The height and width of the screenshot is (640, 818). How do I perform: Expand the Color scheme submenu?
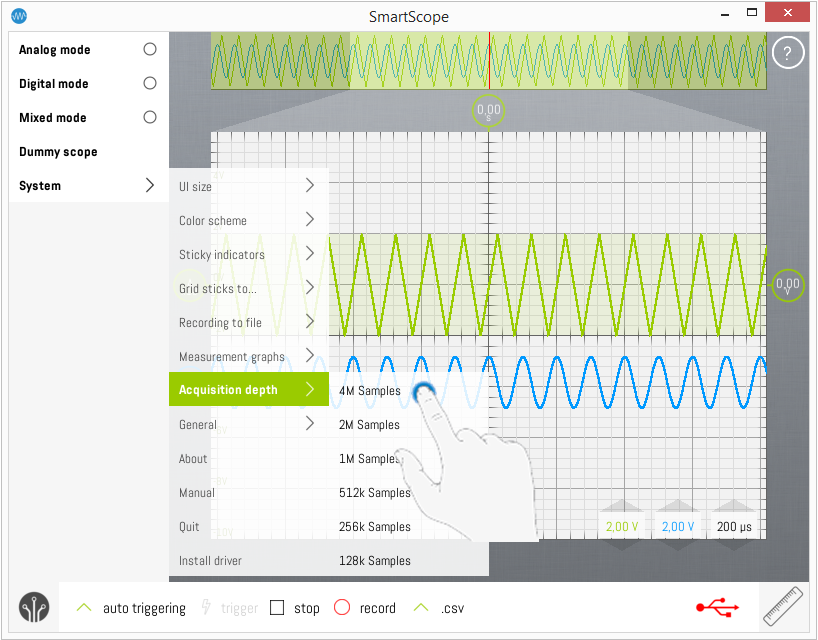point(310,220)
